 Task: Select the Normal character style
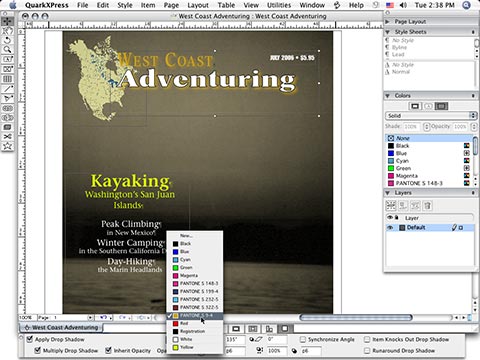point(401,72)
